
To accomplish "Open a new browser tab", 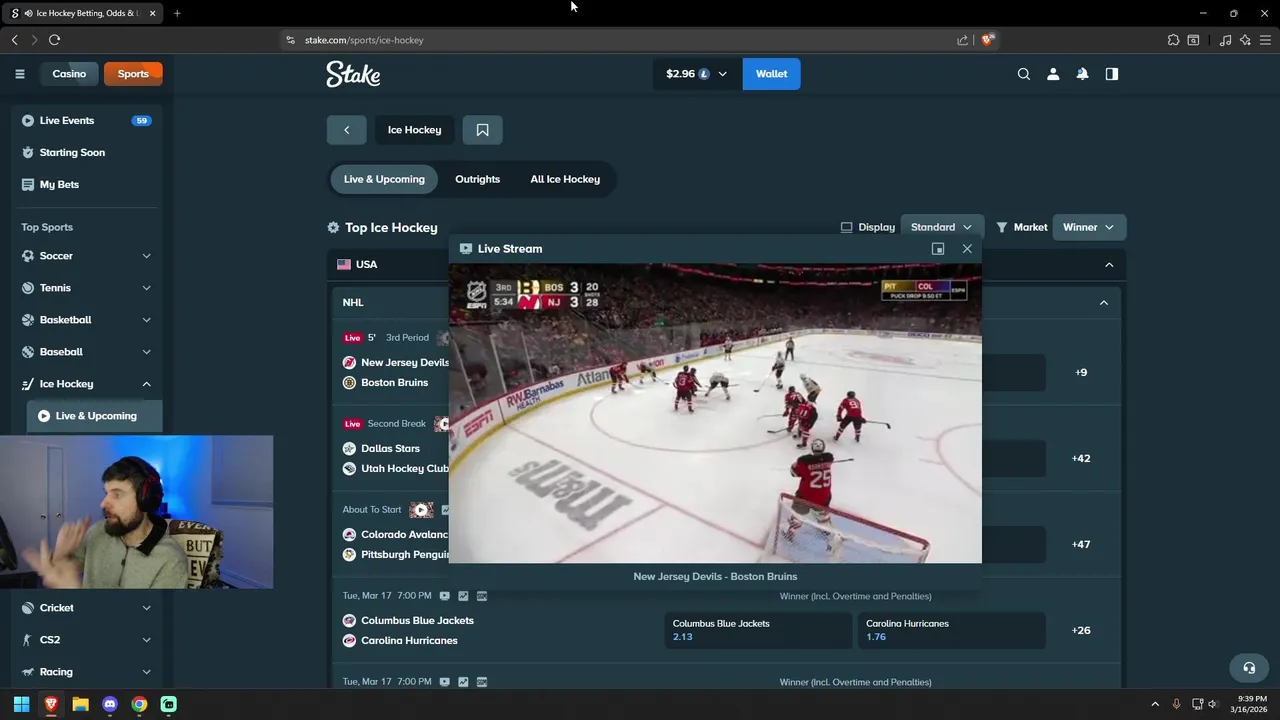I will click(x=177, y=13).
